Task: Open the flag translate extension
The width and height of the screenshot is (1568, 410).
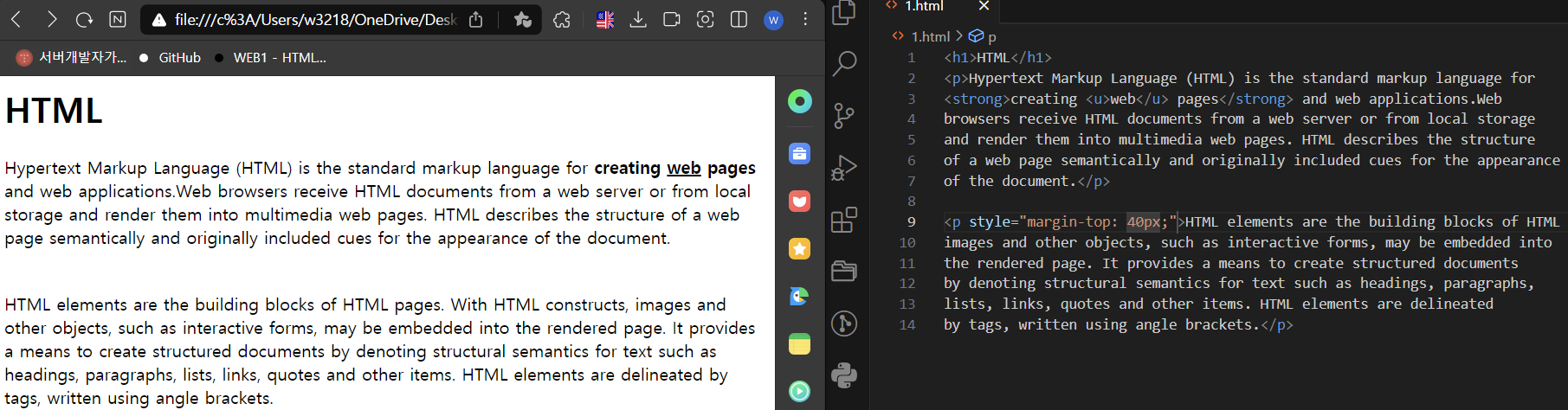Action: click(605, 19)
